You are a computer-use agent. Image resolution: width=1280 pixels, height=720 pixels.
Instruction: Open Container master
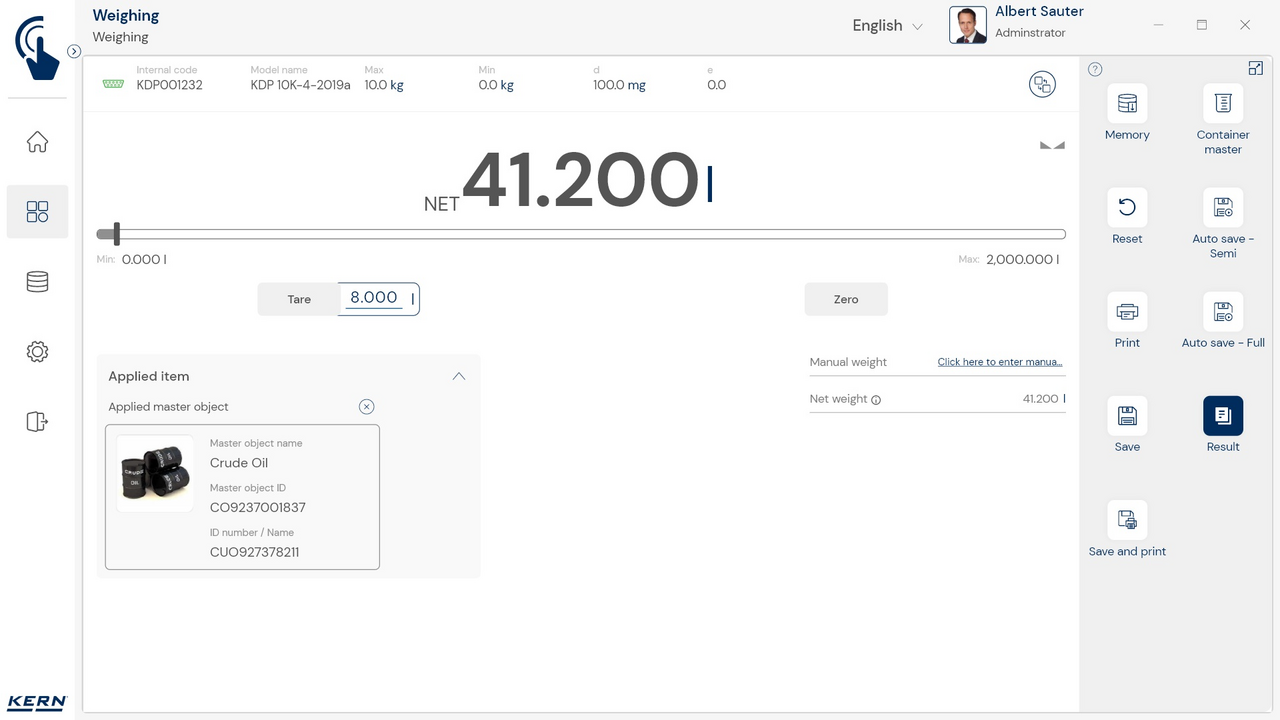[1222, 104]
